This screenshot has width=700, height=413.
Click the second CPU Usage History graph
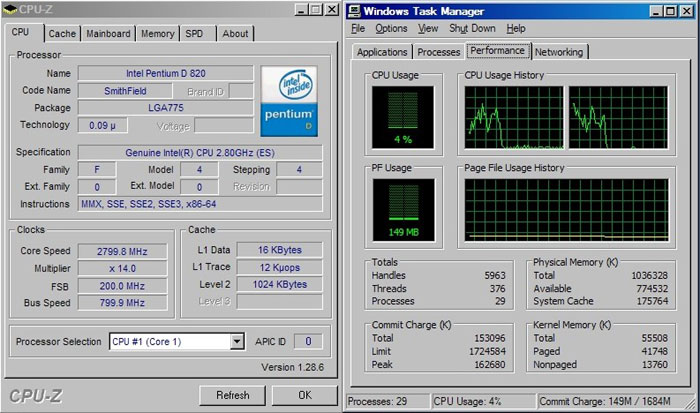tap(618, 117)
